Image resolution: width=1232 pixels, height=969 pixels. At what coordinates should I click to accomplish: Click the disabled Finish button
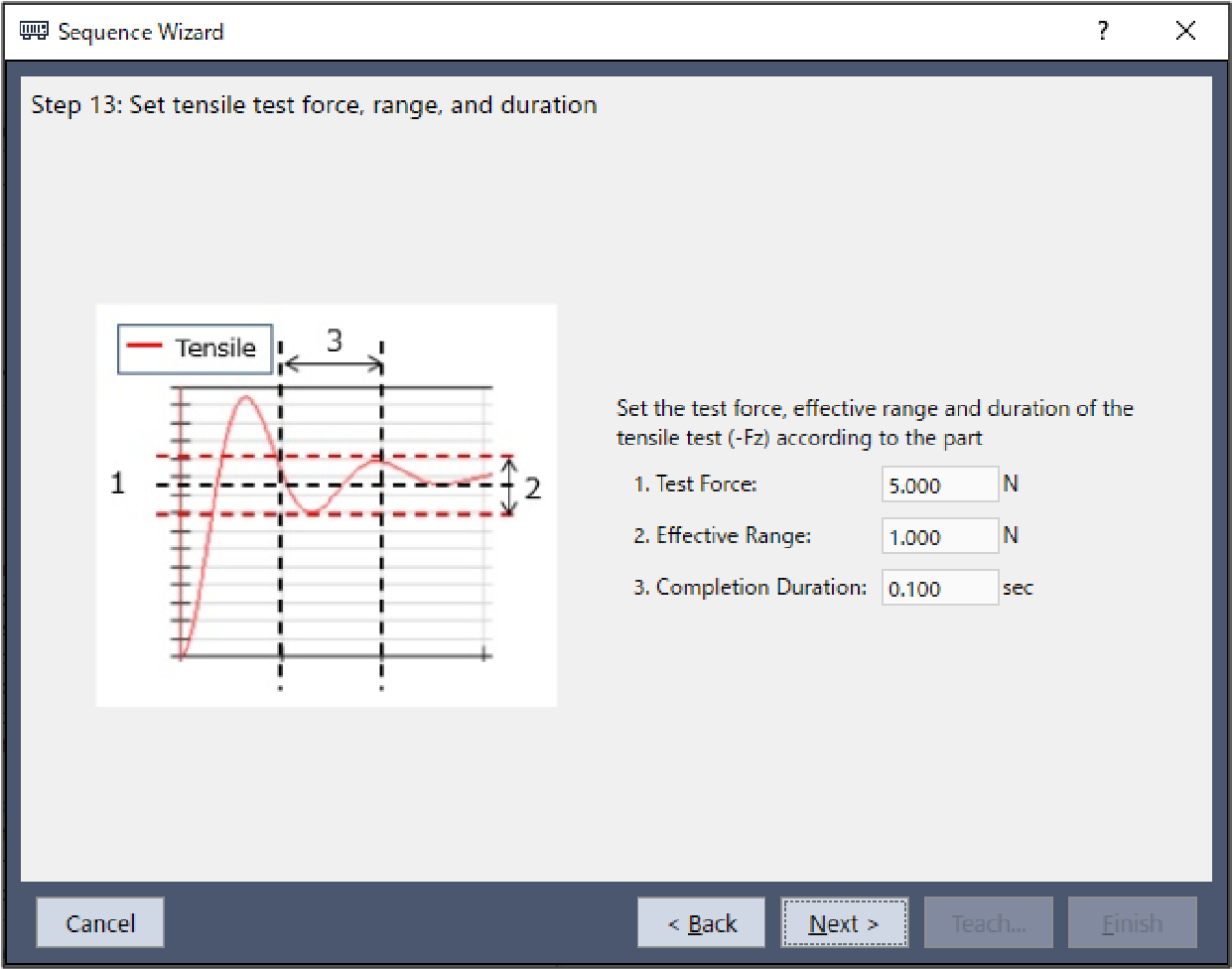[x=1132, y=923]
